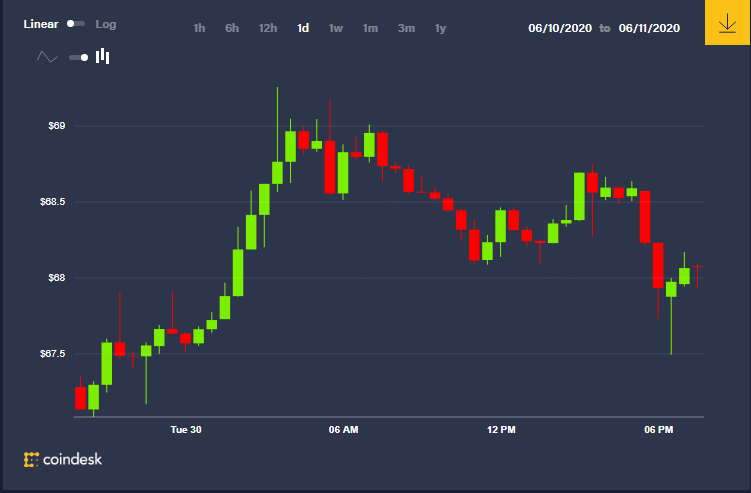This screenshot has height=493, width=751.
Task: Switch to the 12h timeframe
Action: tap(268, 28)
